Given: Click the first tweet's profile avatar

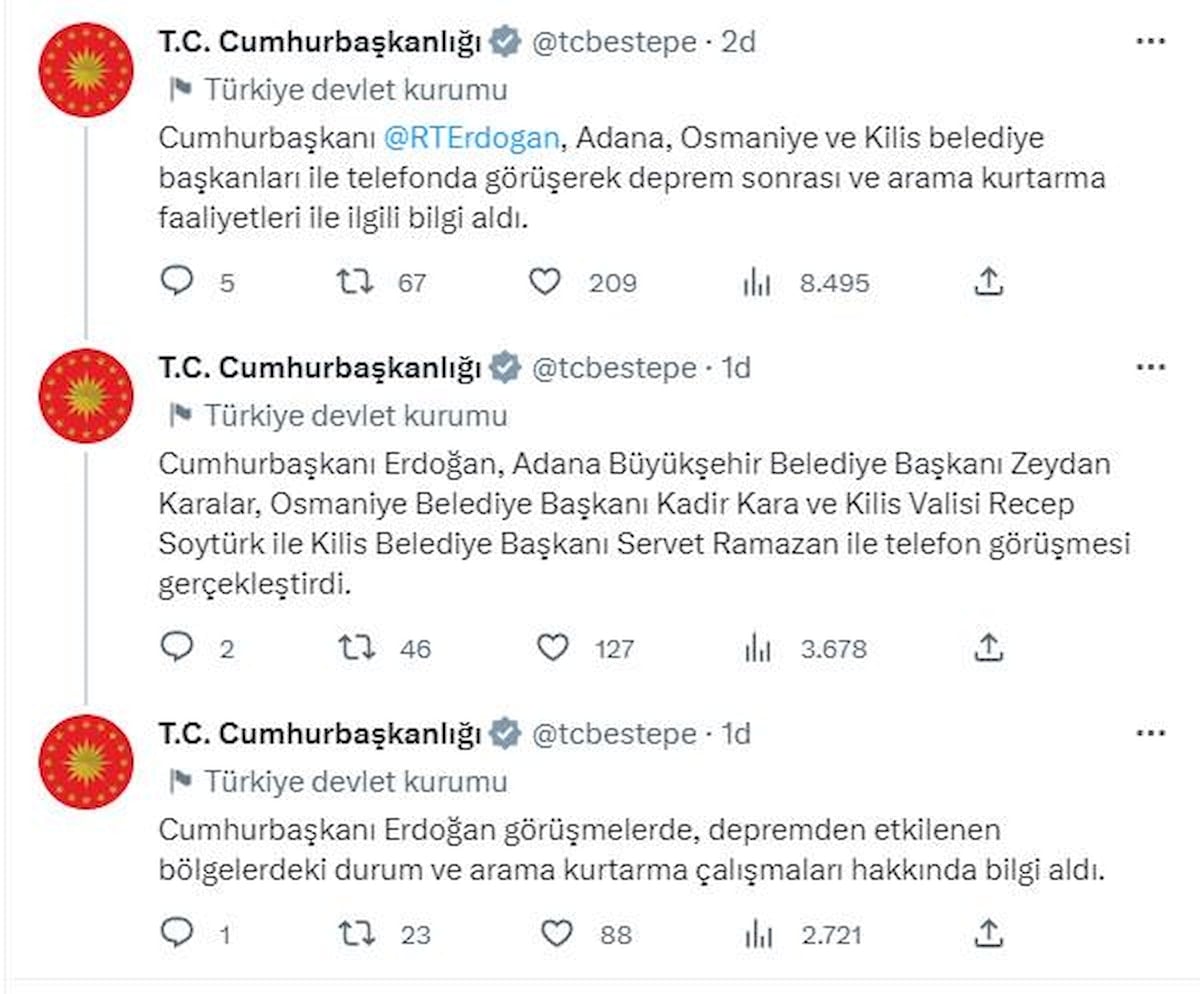Looking at the screenshot, I should coord(86,70).
